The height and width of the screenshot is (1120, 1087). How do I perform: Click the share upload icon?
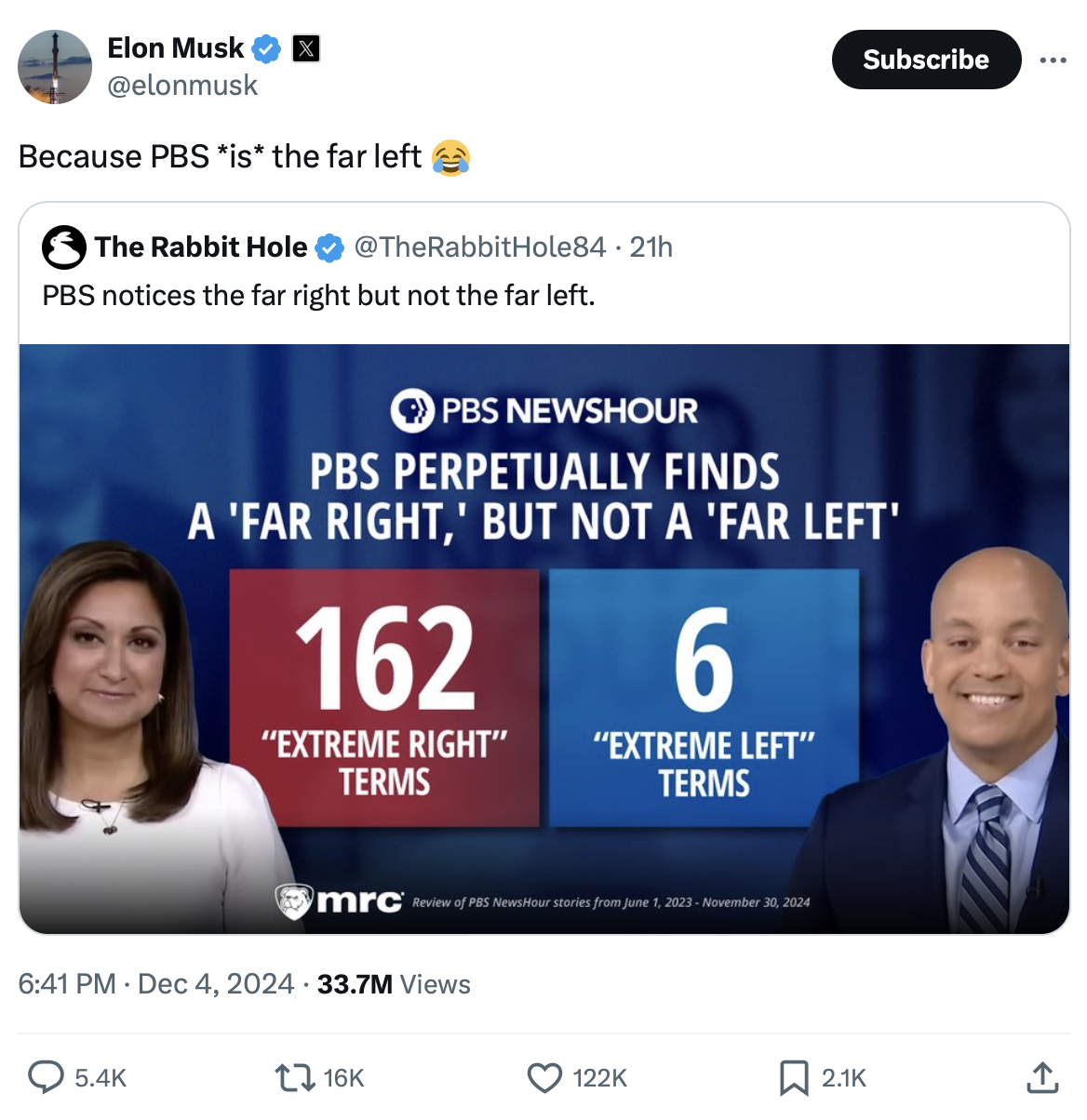click(x=1042, y=1077)
